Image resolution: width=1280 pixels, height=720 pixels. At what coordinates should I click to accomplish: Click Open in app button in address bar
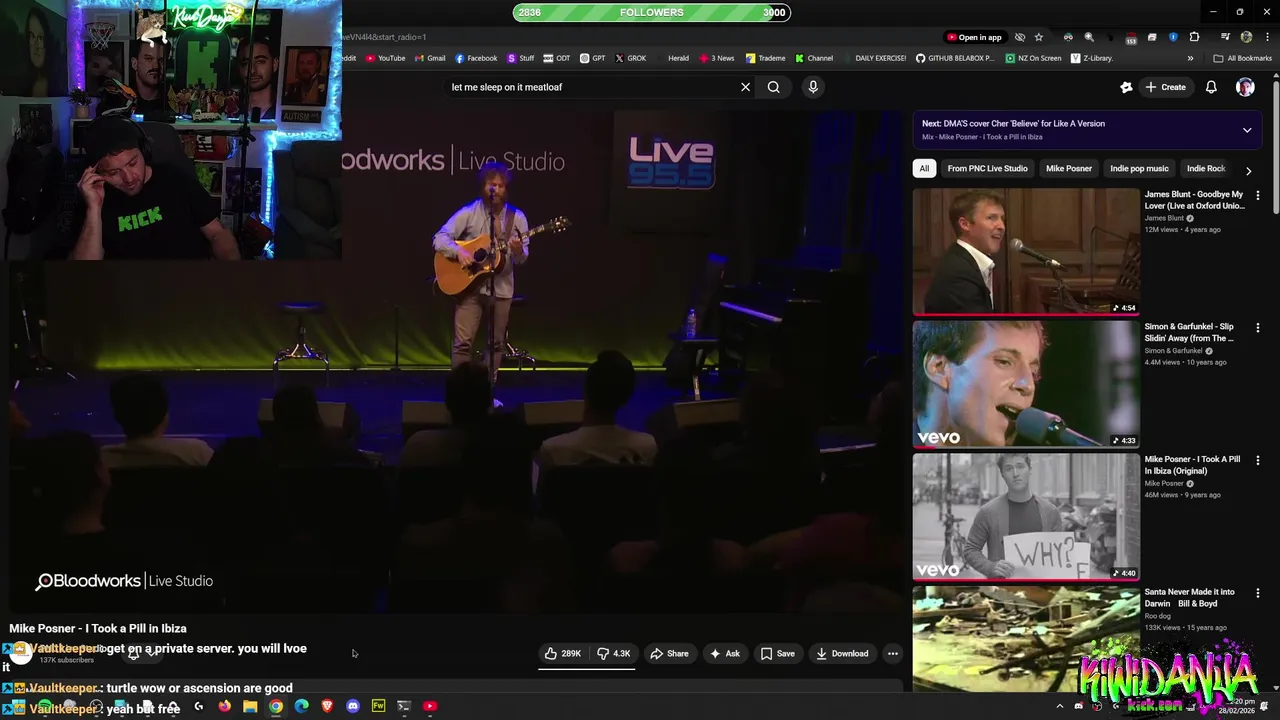coord(974,37)
